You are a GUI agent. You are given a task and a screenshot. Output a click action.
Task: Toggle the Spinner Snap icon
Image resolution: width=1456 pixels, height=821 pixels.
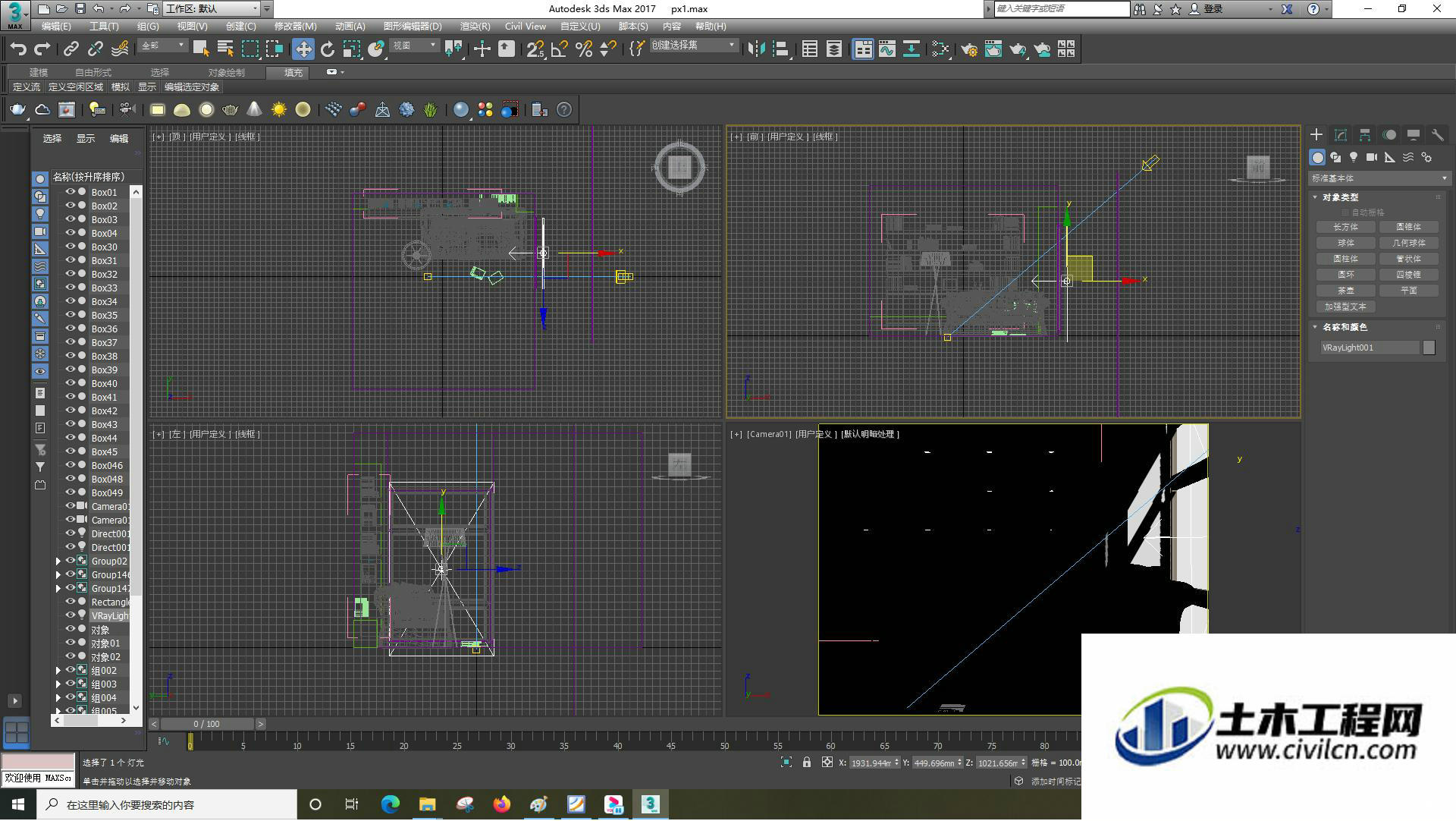click(608, 49)
